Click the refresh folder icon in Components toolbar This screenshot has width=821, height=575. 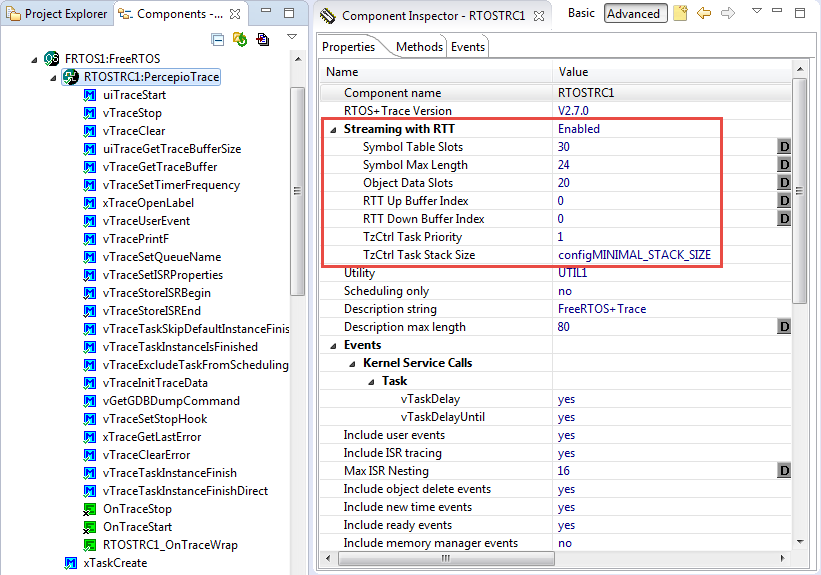pyautogui.click(x=240, y=39)
